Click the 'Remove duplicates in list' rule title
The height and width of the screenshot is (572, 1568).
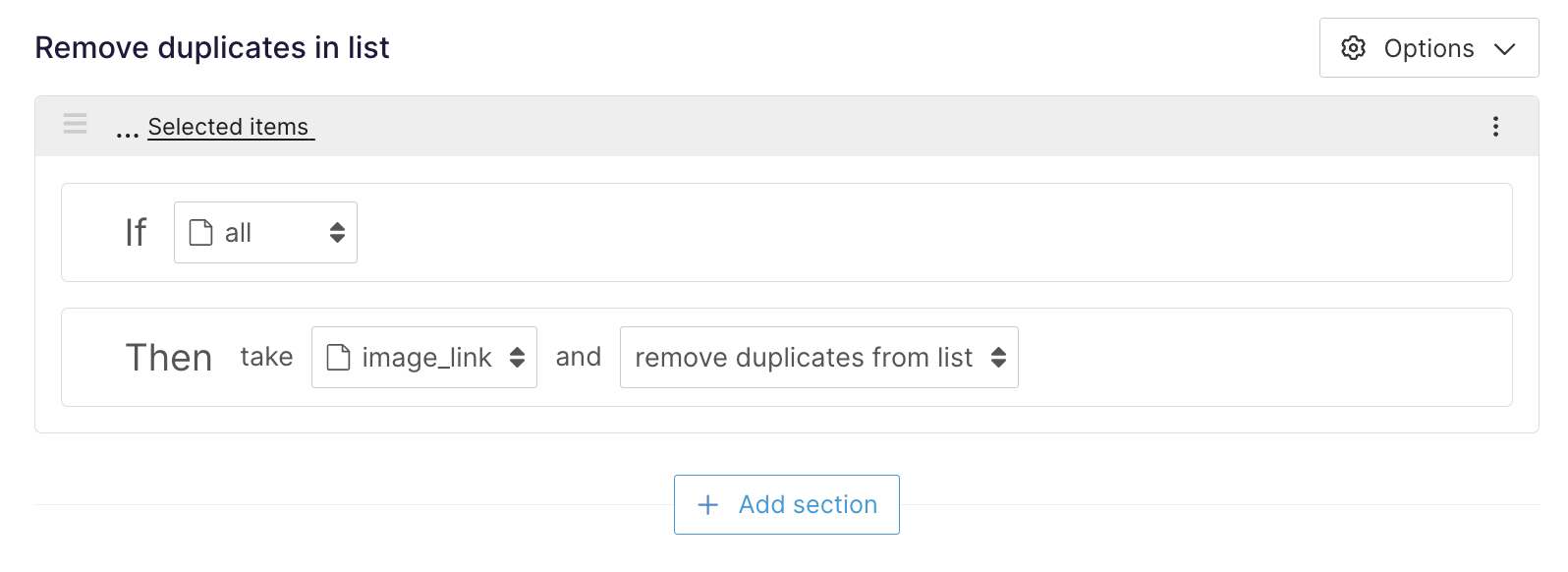pos(212,48)
